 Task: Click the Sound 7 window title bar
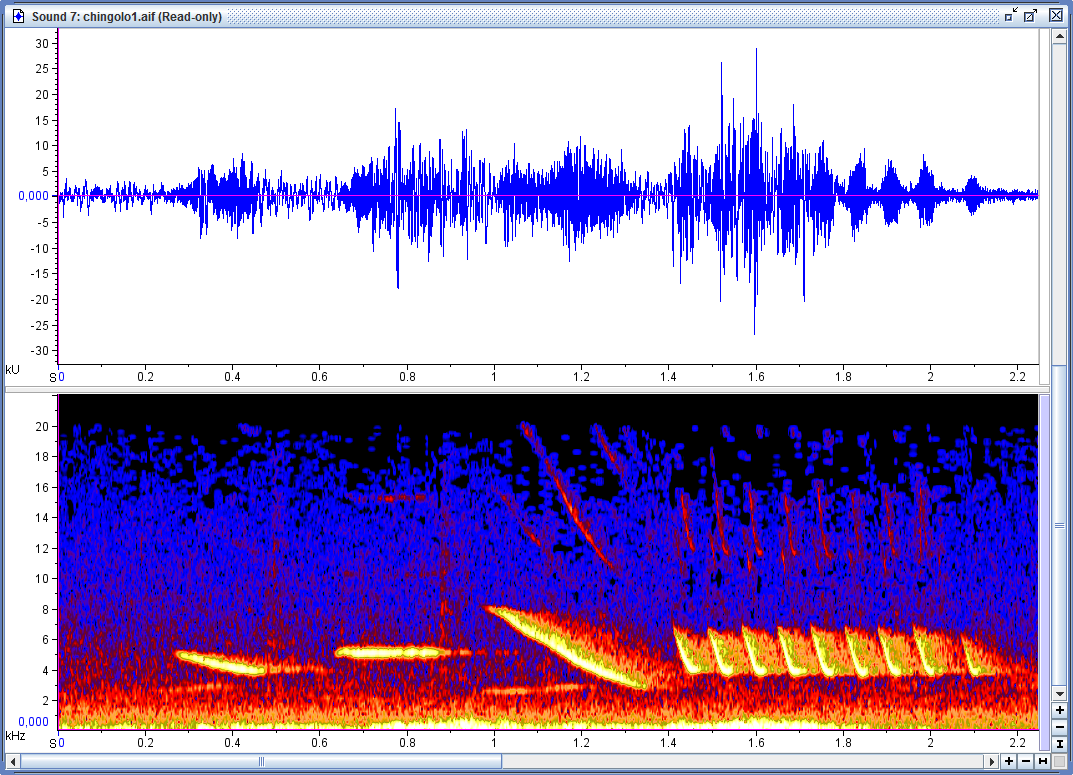tap(500, 16)
